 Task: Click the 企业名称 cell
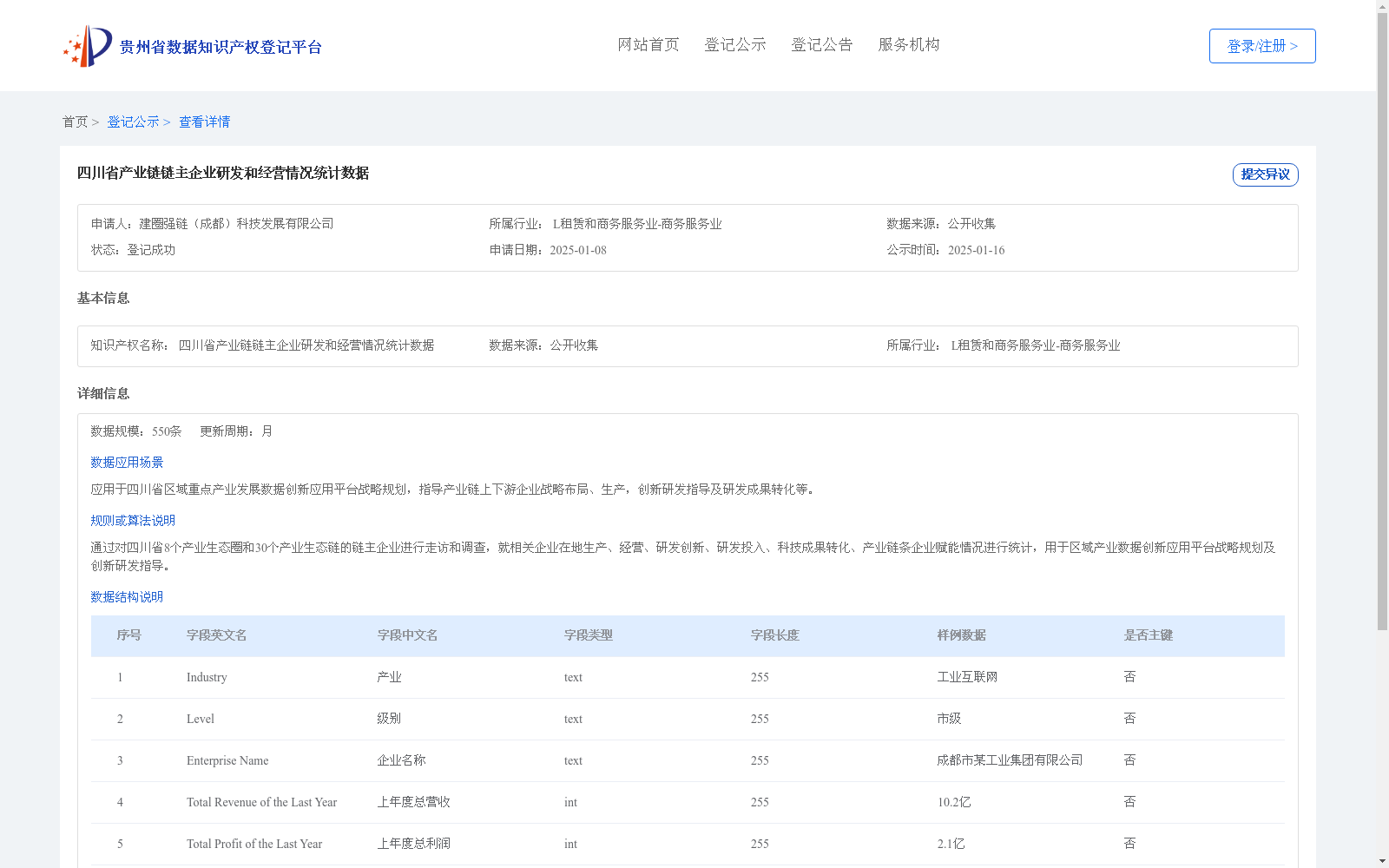[x=401, y=760]
